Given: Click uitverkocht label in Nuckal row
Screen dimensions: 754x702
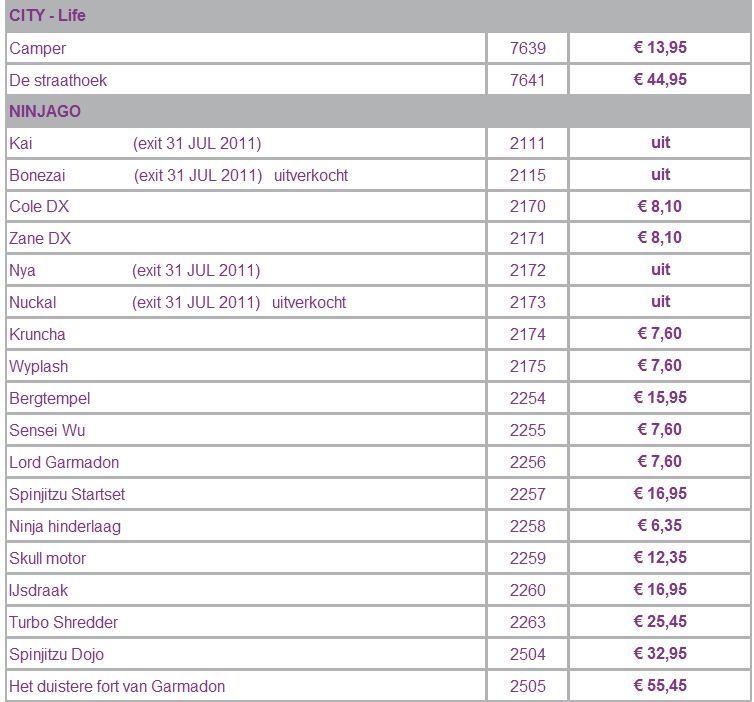Looking at the screenshot, I should coord(309,302).
